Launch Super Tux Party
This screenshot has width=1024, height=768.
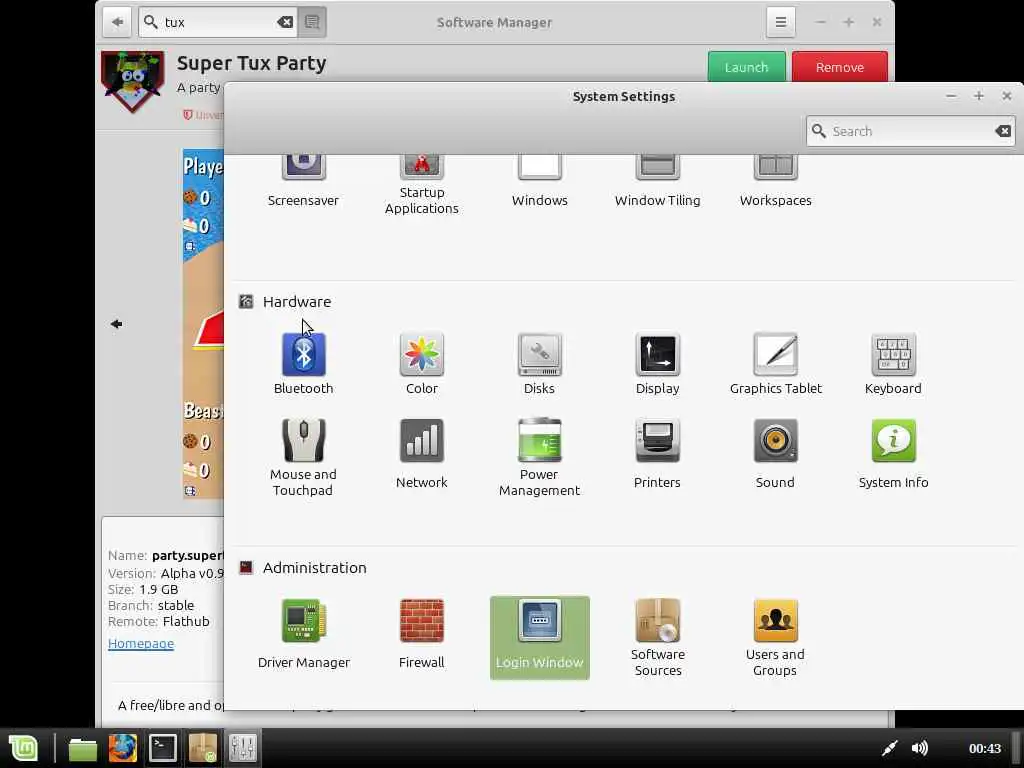pos(746,67)
